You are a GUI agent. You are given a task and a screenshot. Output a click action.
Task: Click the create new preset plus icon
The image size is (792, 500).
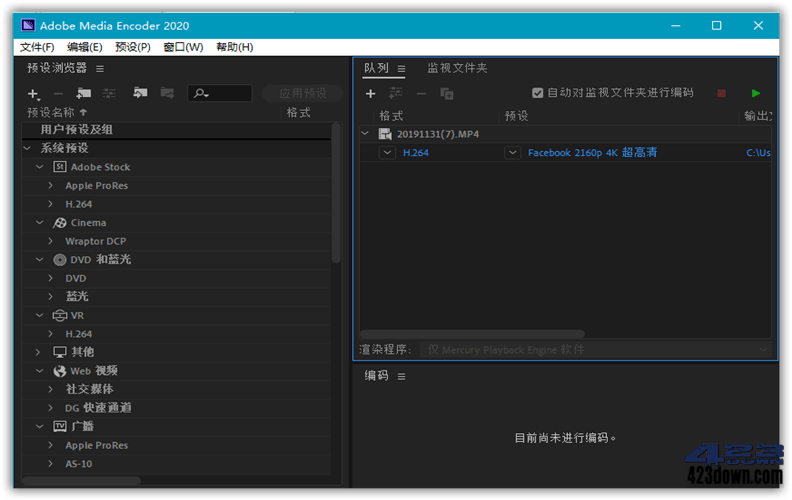point(33,94)
